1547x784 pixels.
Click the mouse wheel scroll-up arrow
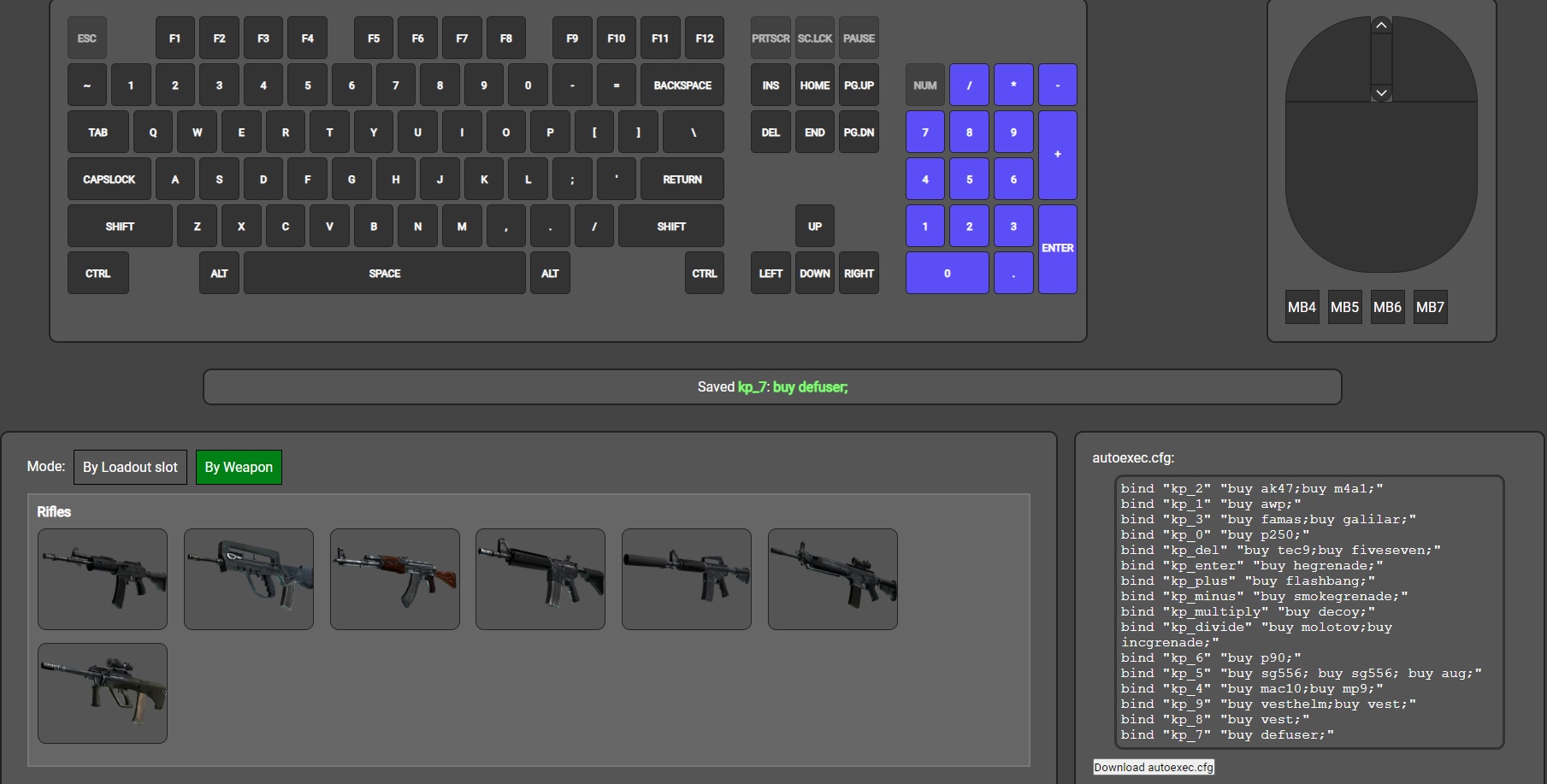click(x=1381, y=26)
